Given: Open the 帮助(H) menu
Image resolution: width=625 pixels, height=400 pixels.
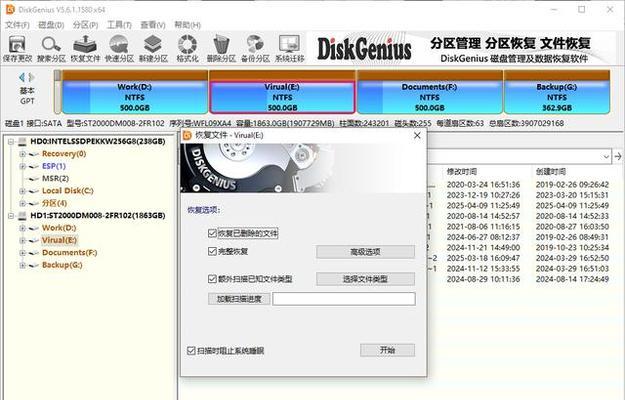Looking at the screenshot, I should point(187,25).
